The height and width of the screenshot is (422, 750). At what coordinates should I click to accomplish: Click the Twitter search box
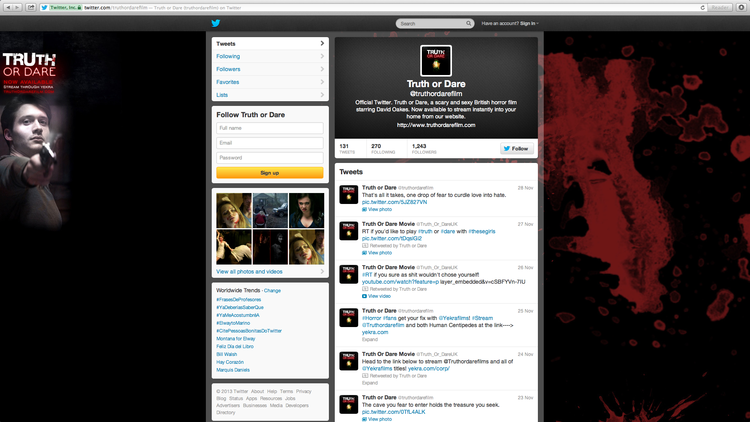(435, 23)
